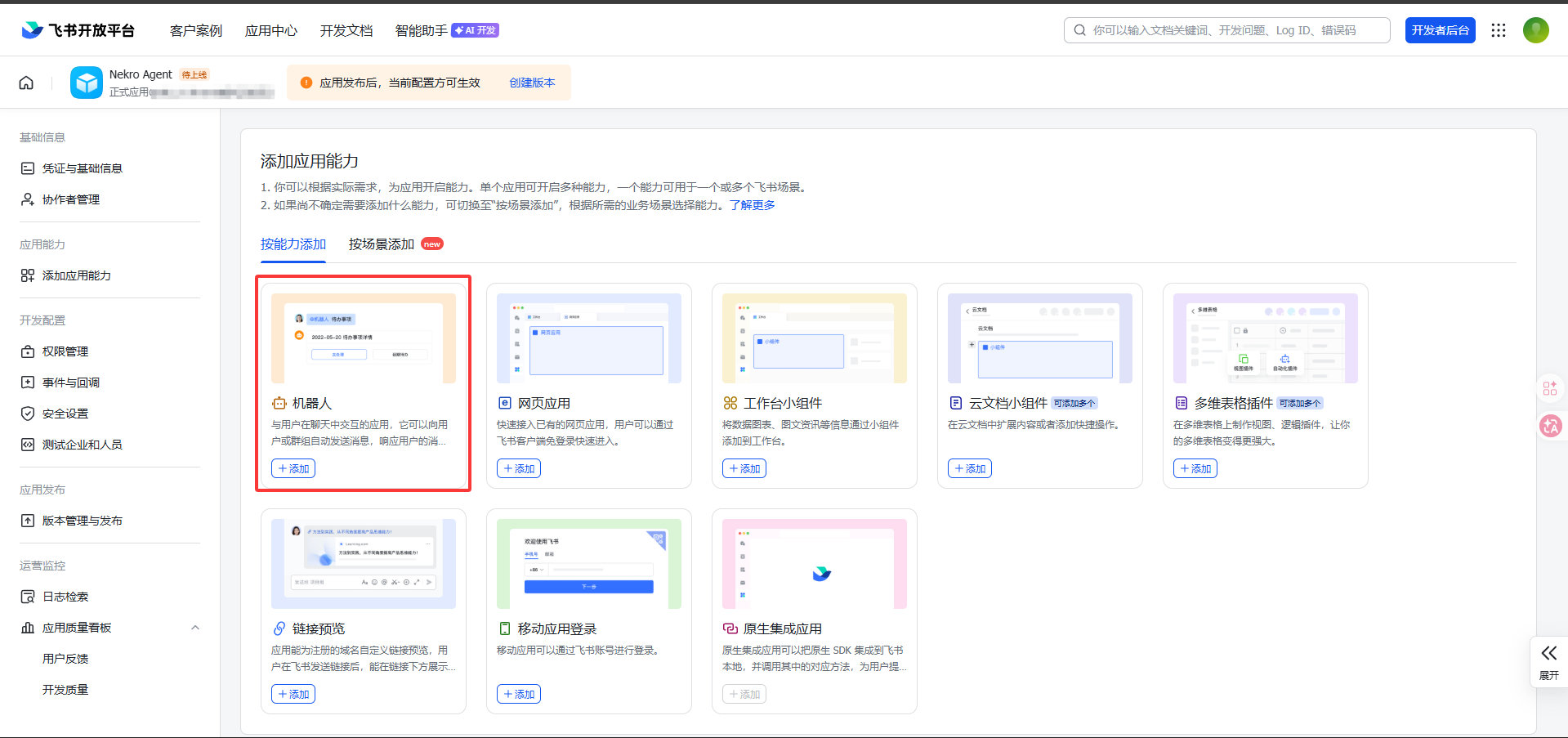Viewport: 1568px width, 738px height.
Task: Open the apps grid launcher icon
Action: (x=1498, y=30)
